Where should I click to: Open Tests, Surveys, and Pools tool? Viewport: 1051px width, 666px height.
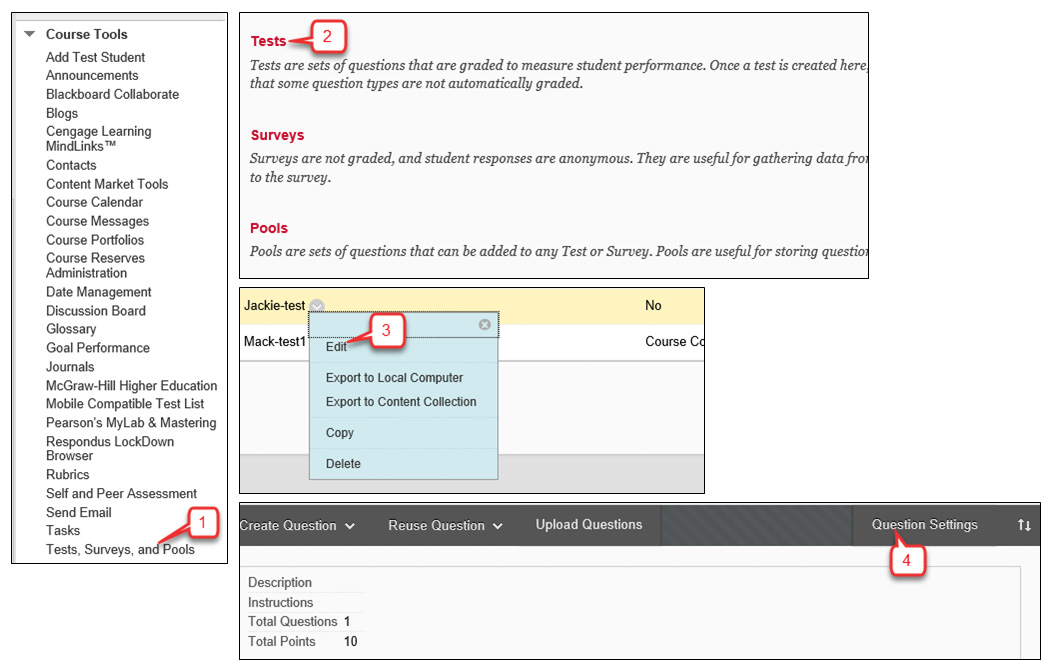point(120,549)
